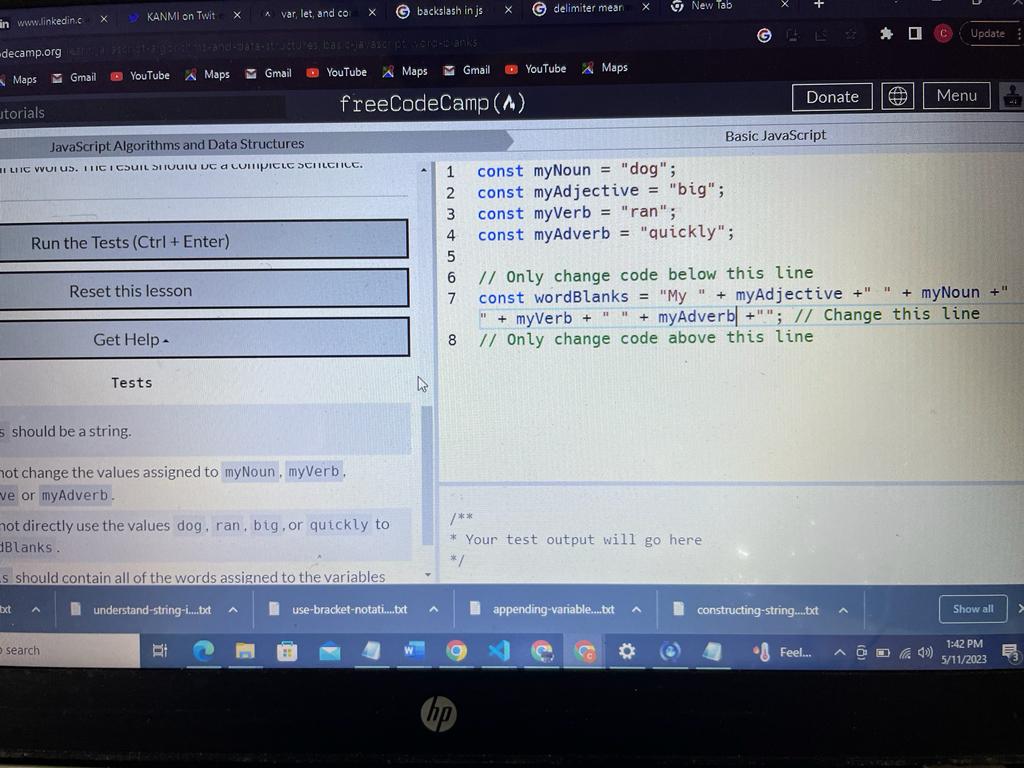
Task: Close the delimiter meaning tab
Action: 645,7
